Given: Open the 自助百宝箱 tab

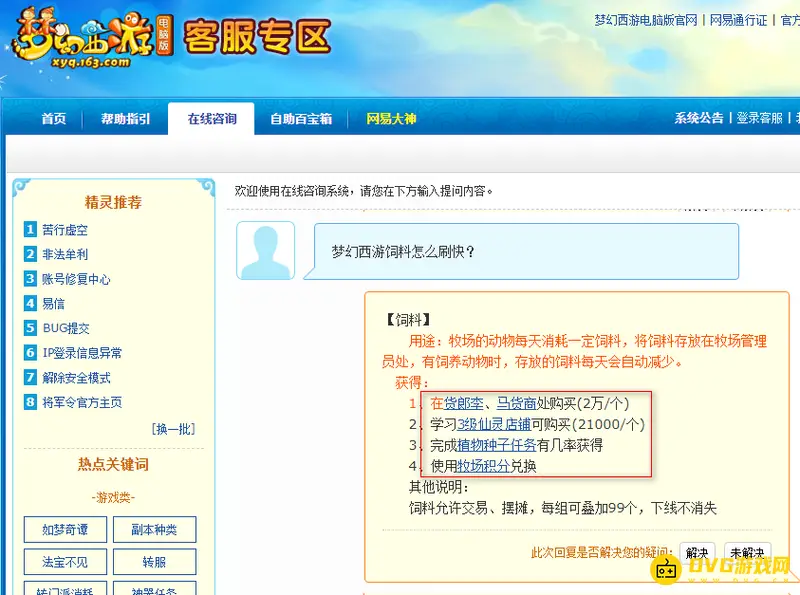Looking at the screenshot, I should click(x=301, y=119).
